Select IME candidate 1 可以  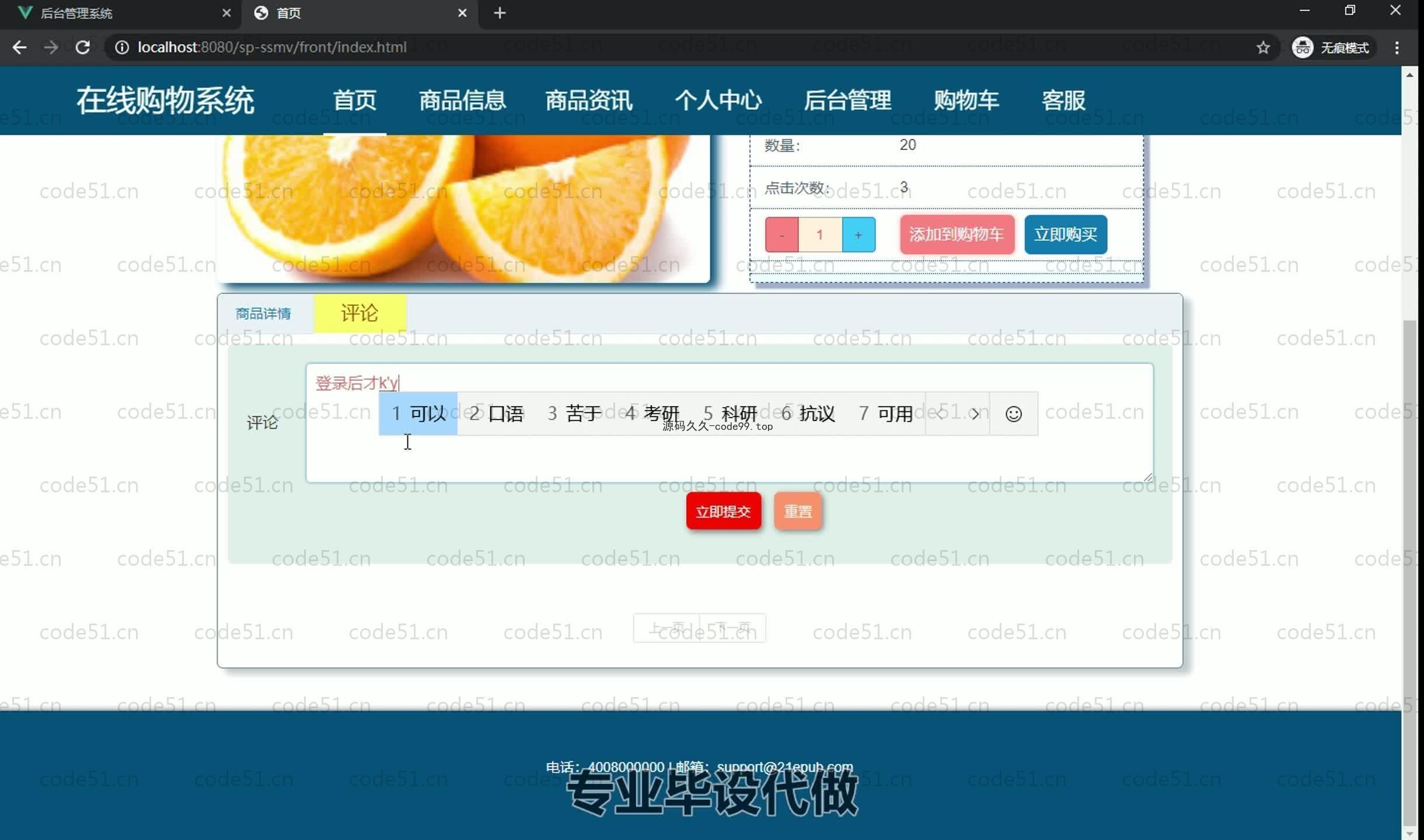[x=418, y=414]
